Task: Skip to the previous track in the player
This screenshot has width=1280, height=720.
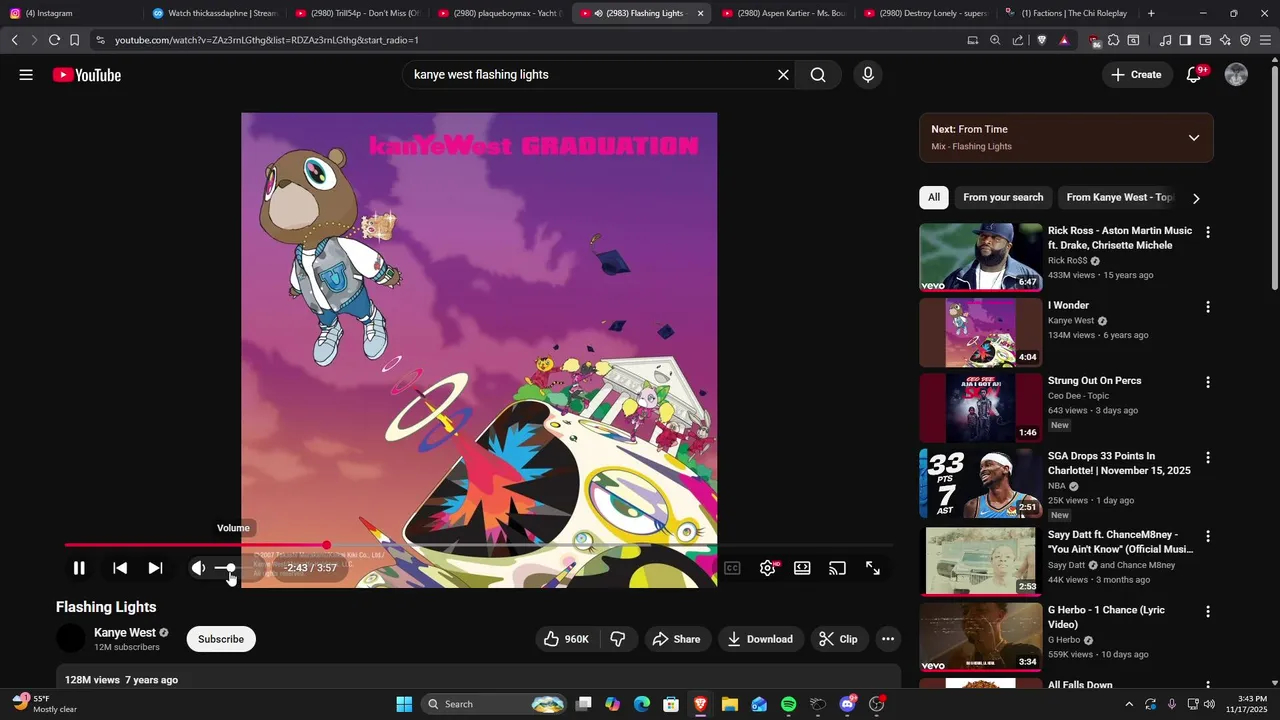Action: pos(120,568)
